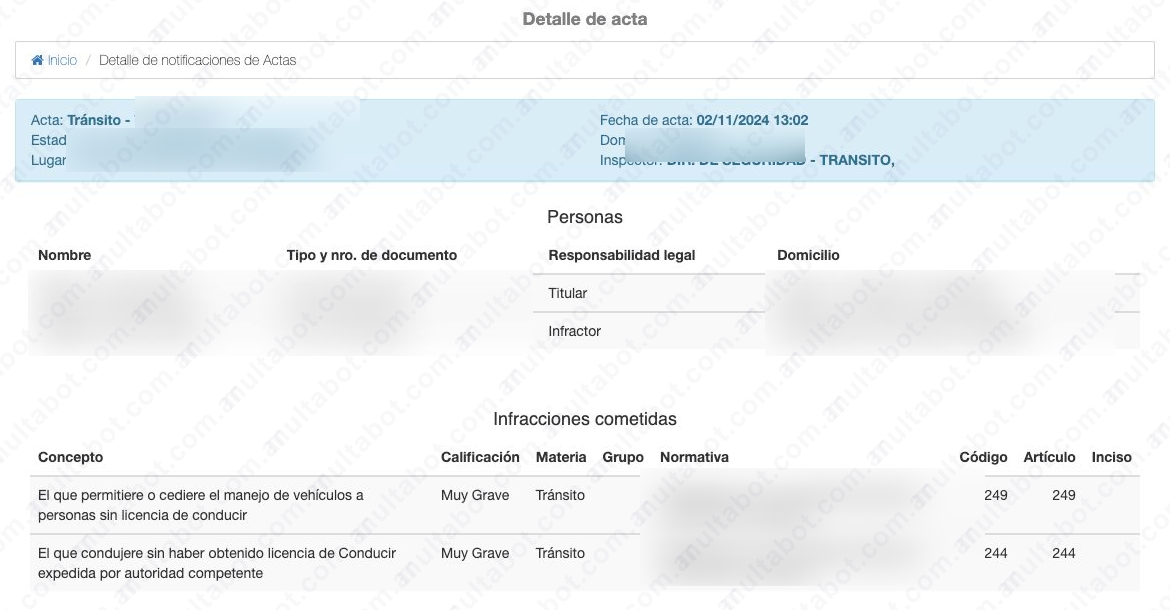This screenshot has height=610, width=1170.
Task: Select the act date 02/11/2024 13:02
Action: click(x=752, y=120)
